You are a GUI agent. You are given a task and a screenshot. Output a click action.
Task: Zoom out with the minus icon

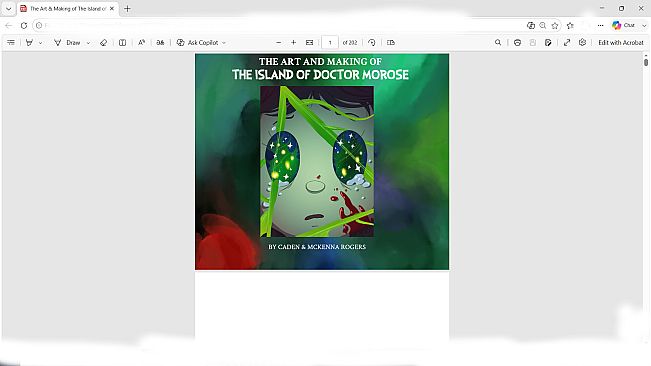pyautogui.click(x=279, y=42)
